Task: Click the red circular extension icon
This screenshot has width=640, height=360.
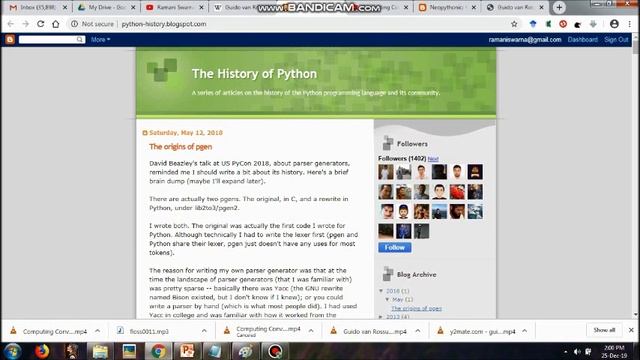Action: tap(563, 24)
